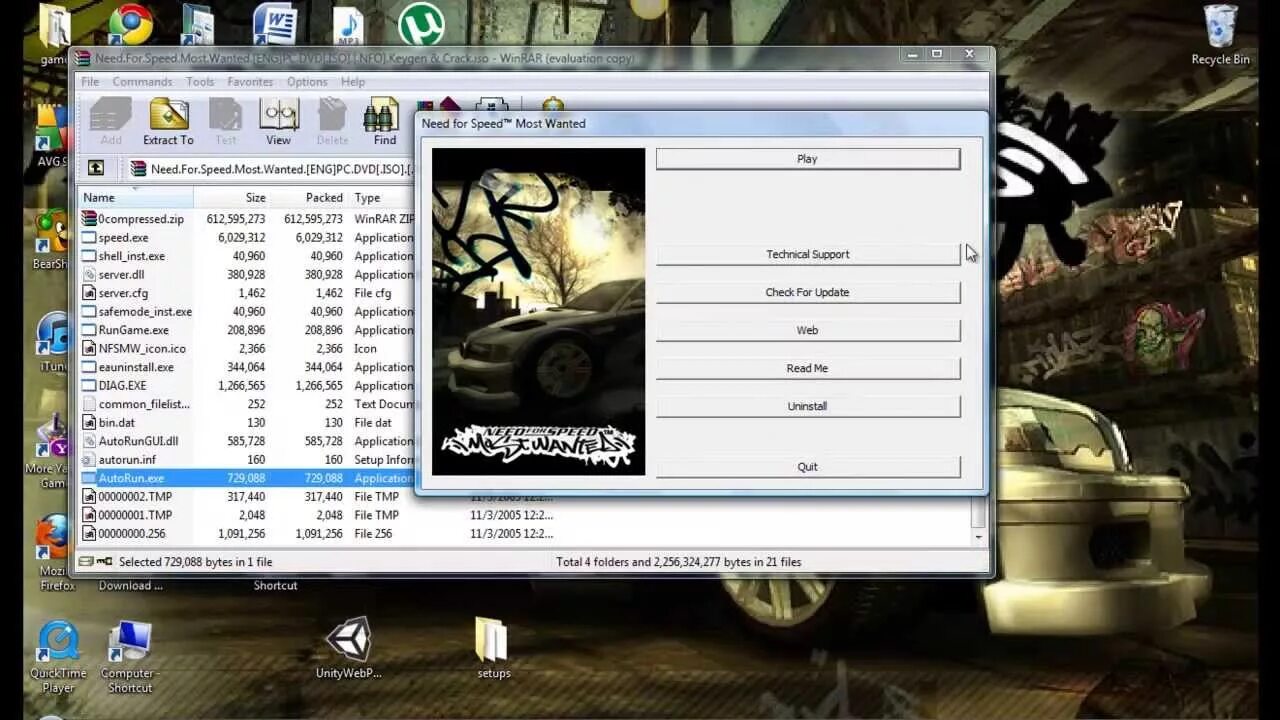This screenshot has height=720, width=1280.
Task: Click the Read Me button
Action: tap(808, 368)
